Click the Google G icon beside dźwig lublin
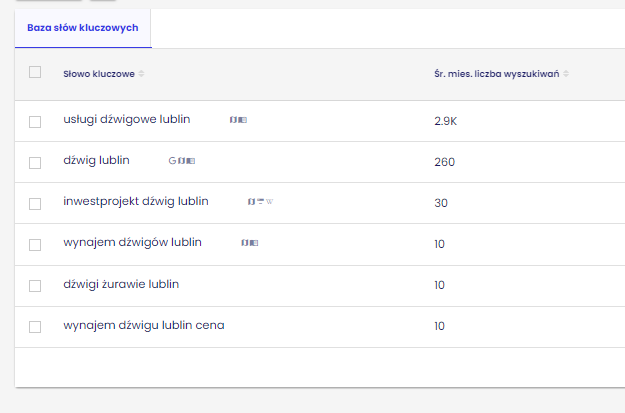 tap(172, 161)
